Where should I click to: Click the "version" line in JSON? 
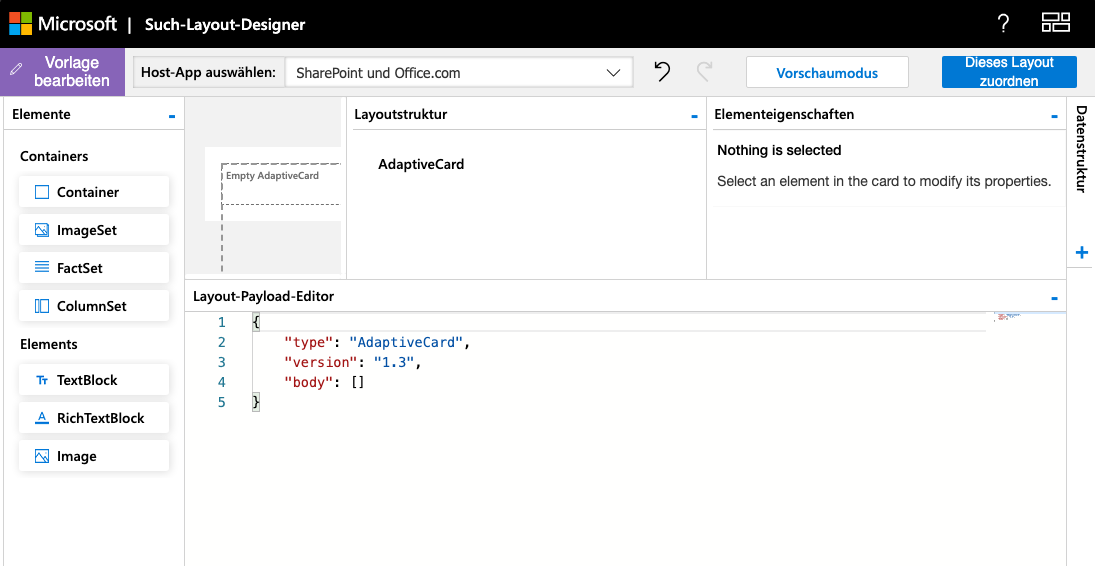[353, 362]
